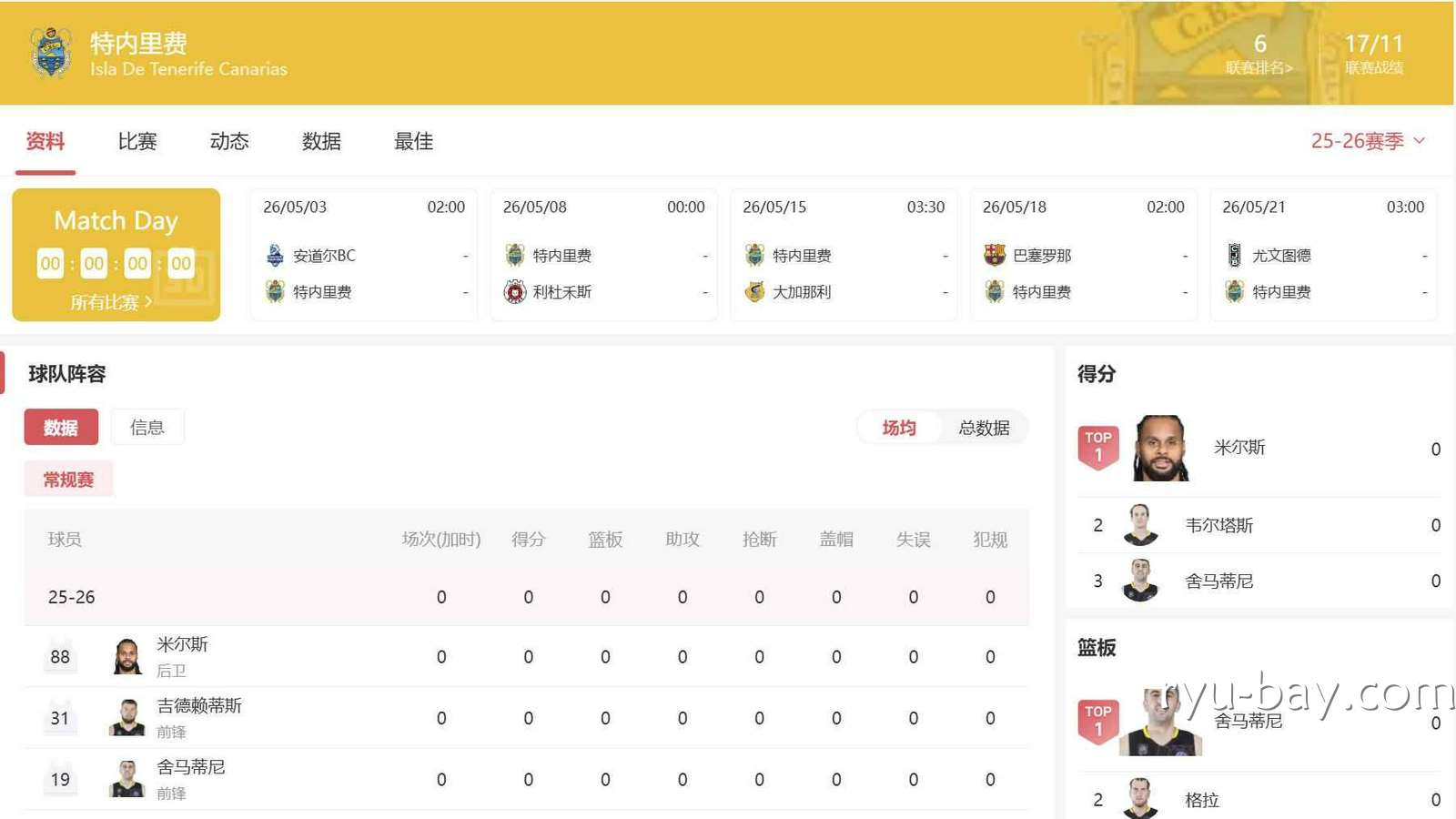
Task: Click the 抢断 column header
Action: click(760, 540)
